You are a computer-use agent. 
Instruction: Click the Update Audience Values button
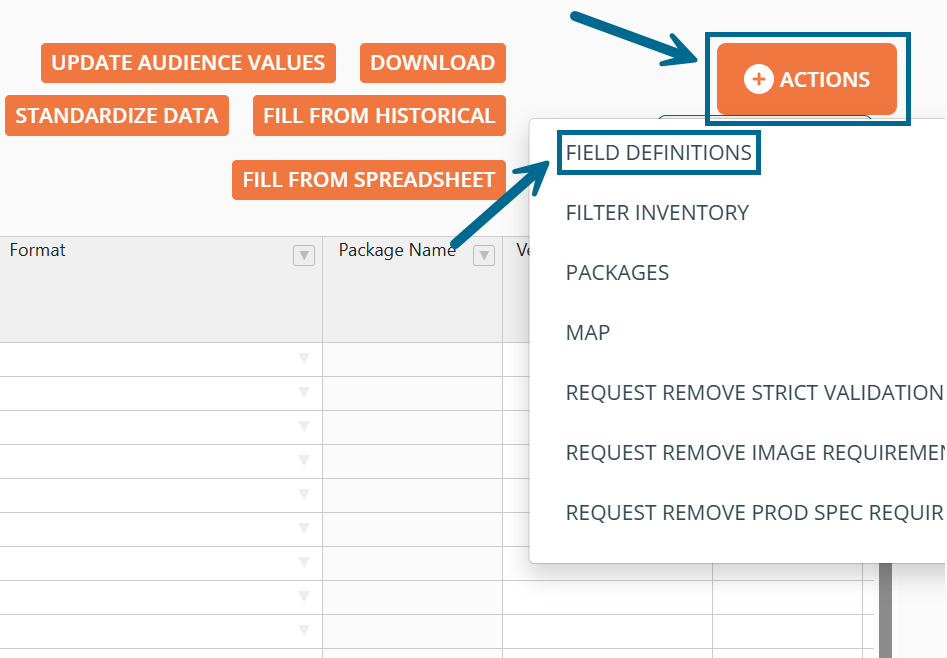click(188, 63)
